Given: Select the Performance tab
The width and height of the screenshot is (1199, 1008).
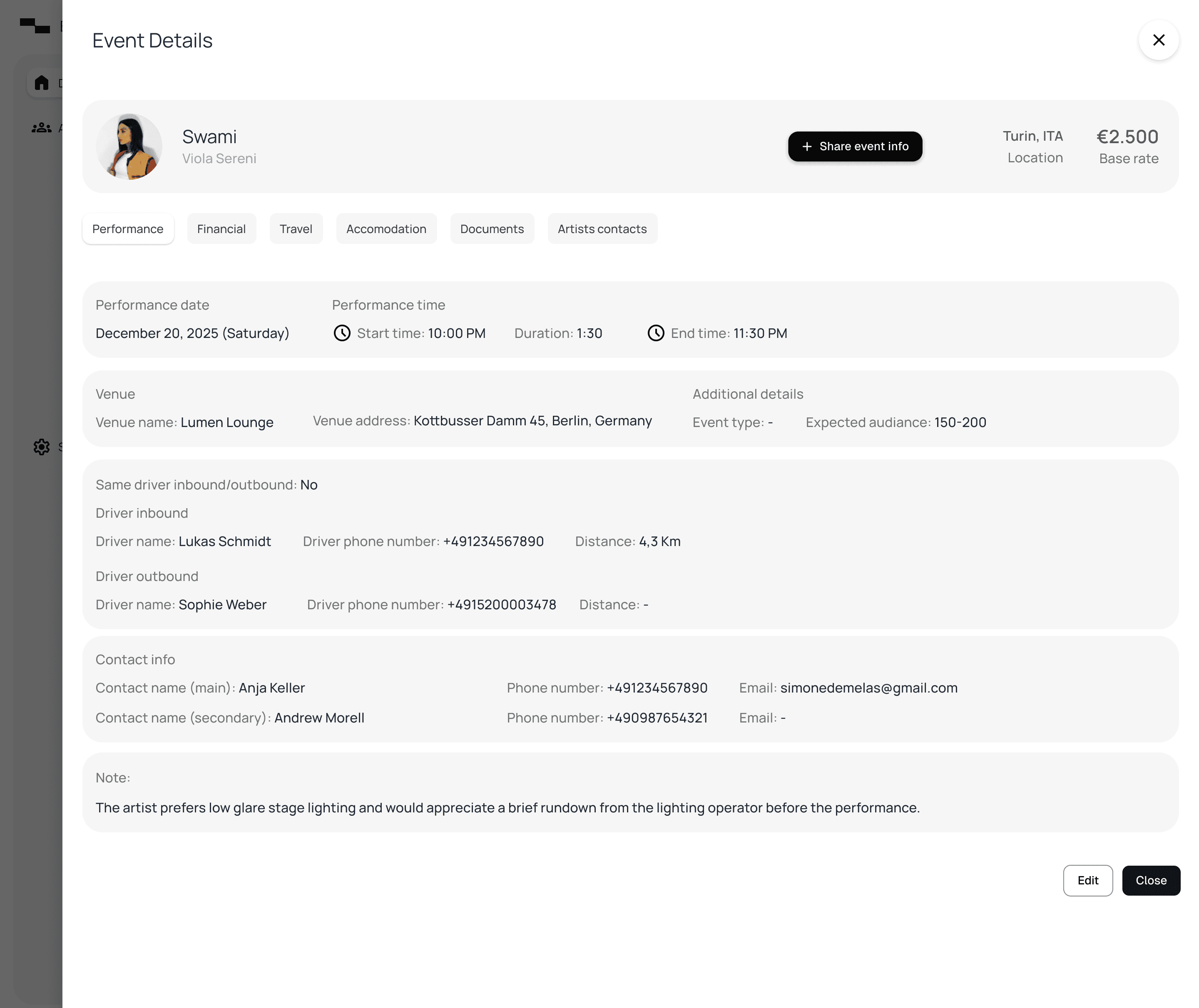Looking at the screenshot, I should tap(127, 228).
